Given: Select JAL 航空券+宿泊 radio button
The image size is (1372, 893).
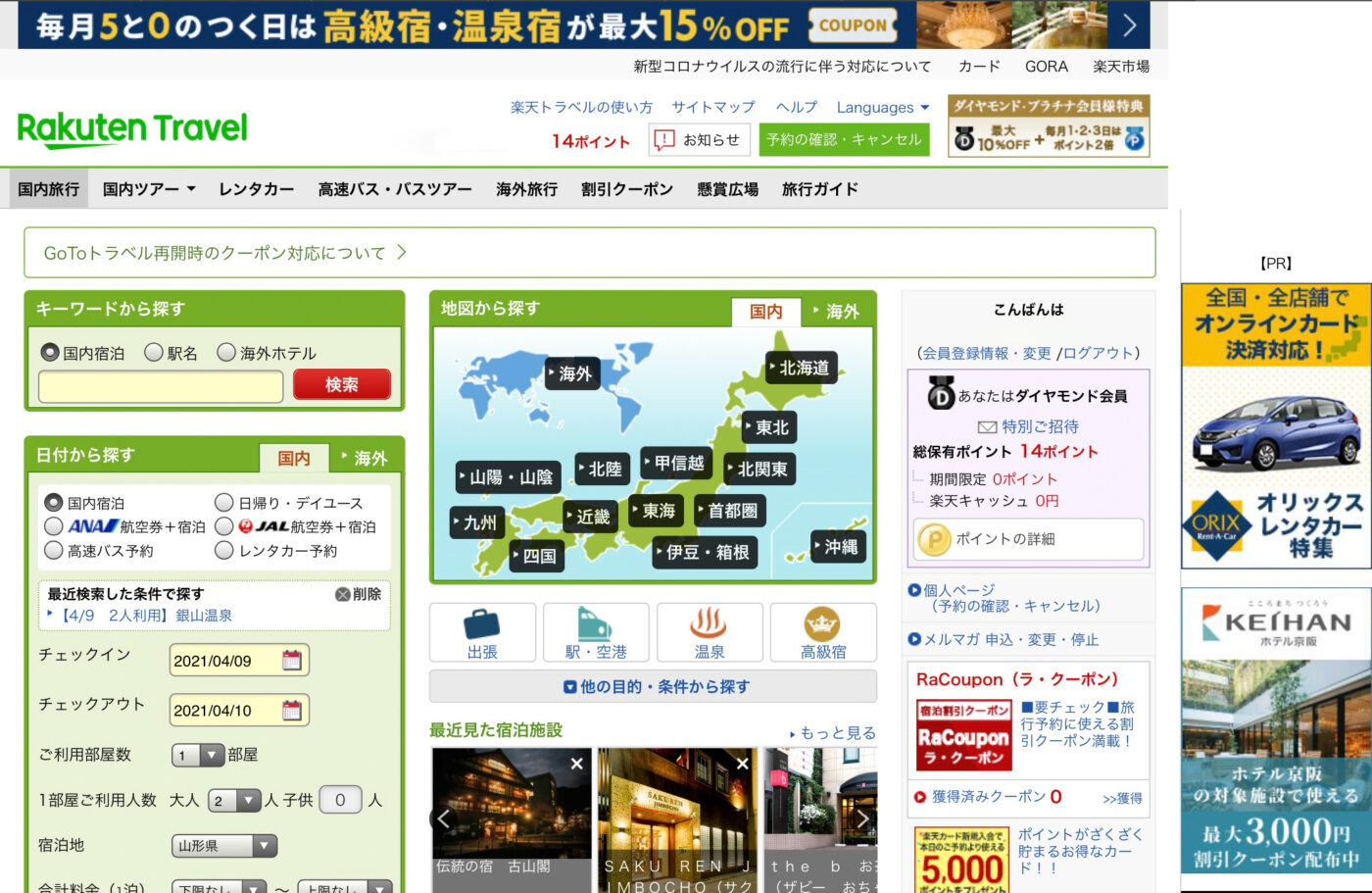Looking at the screenshot, I should point(224,526).
